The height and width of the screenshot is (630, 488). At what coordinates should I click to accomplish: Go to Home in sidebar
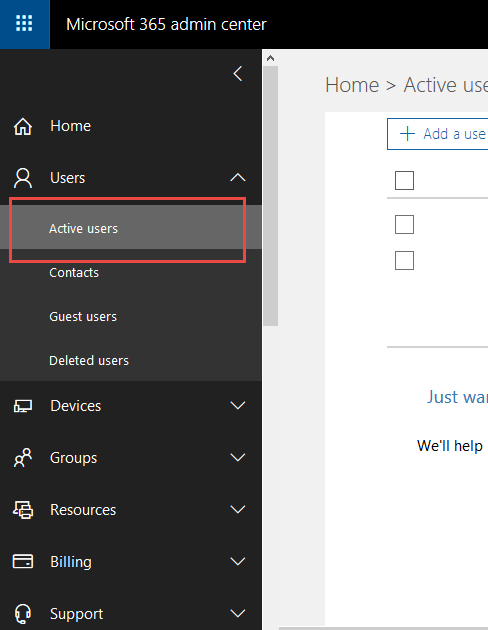point(71,126)
